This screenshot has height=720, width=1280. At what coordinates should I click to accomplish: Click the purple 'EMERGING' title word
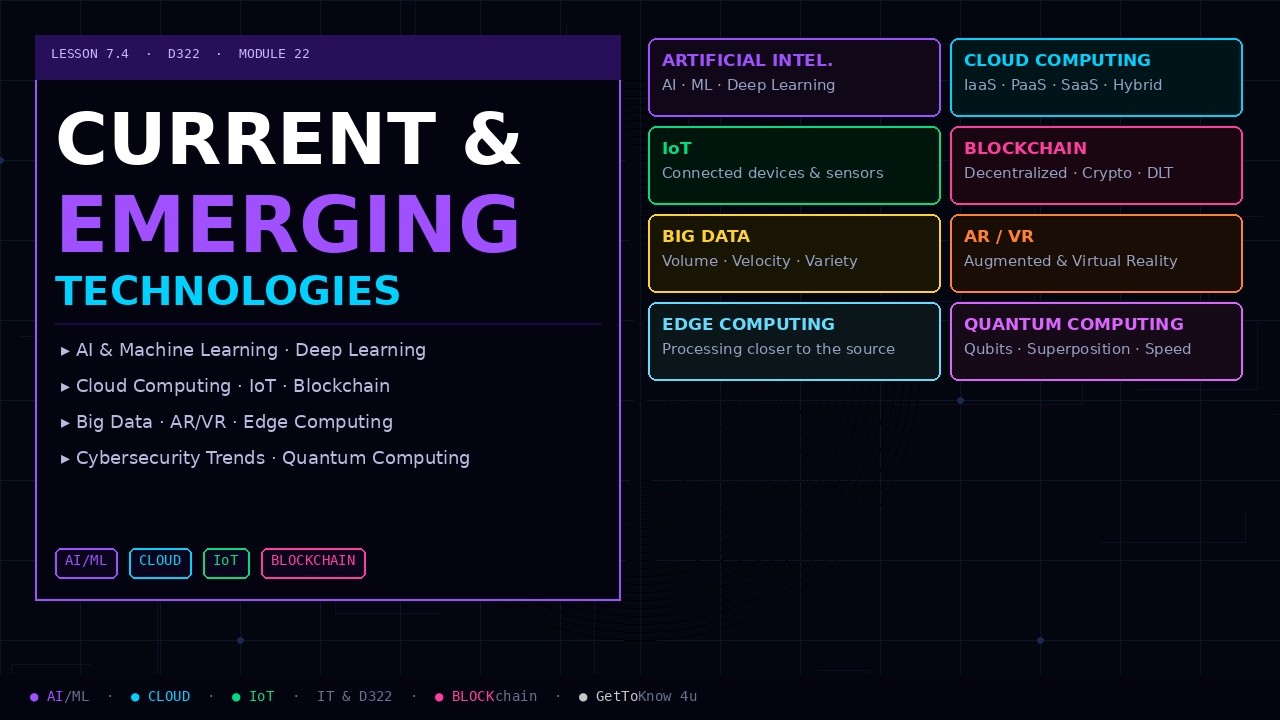pyautogui.click(x=289, y=225)
